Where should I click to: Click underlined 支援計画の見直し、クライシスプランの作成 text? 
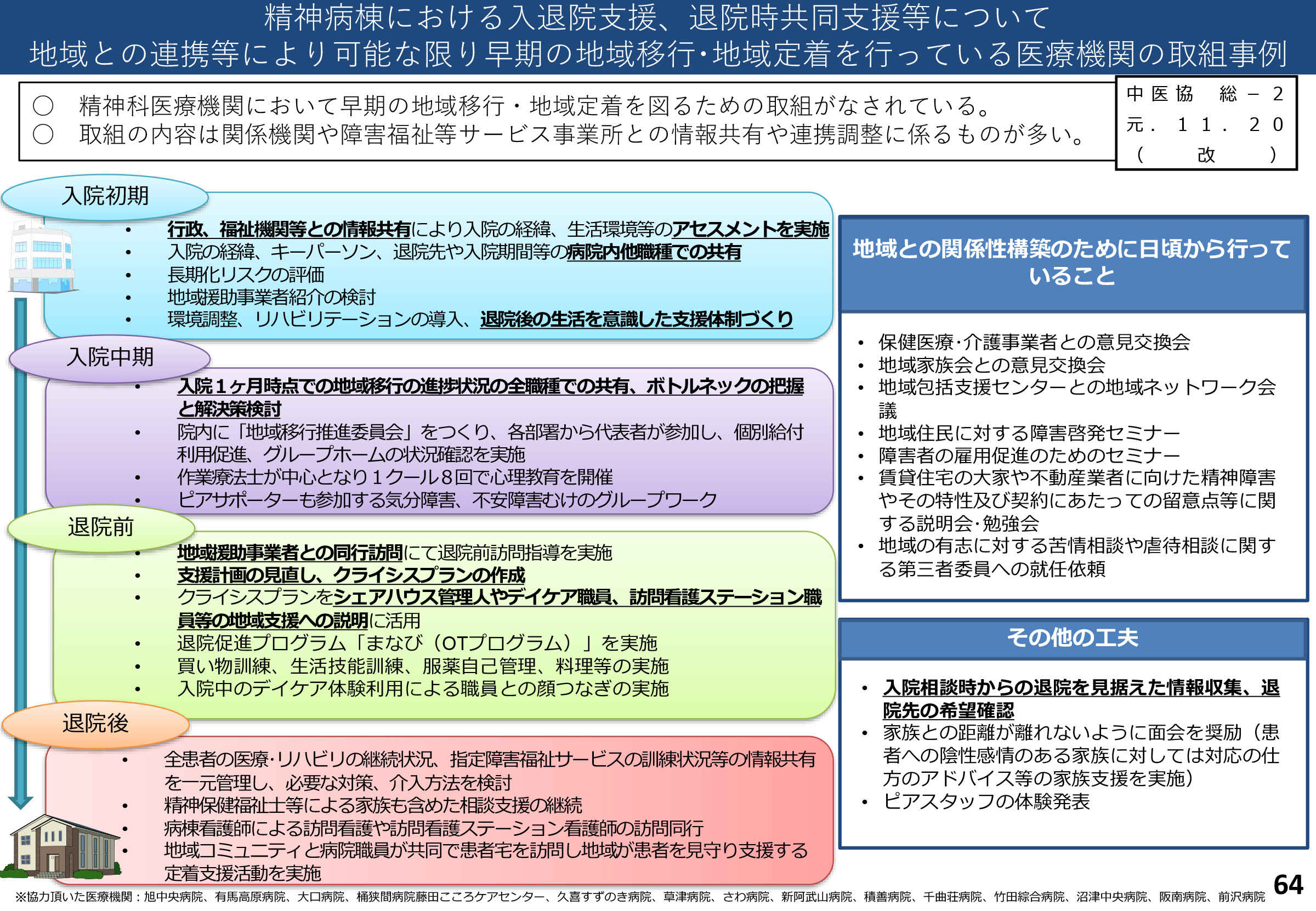pos(350,576)
